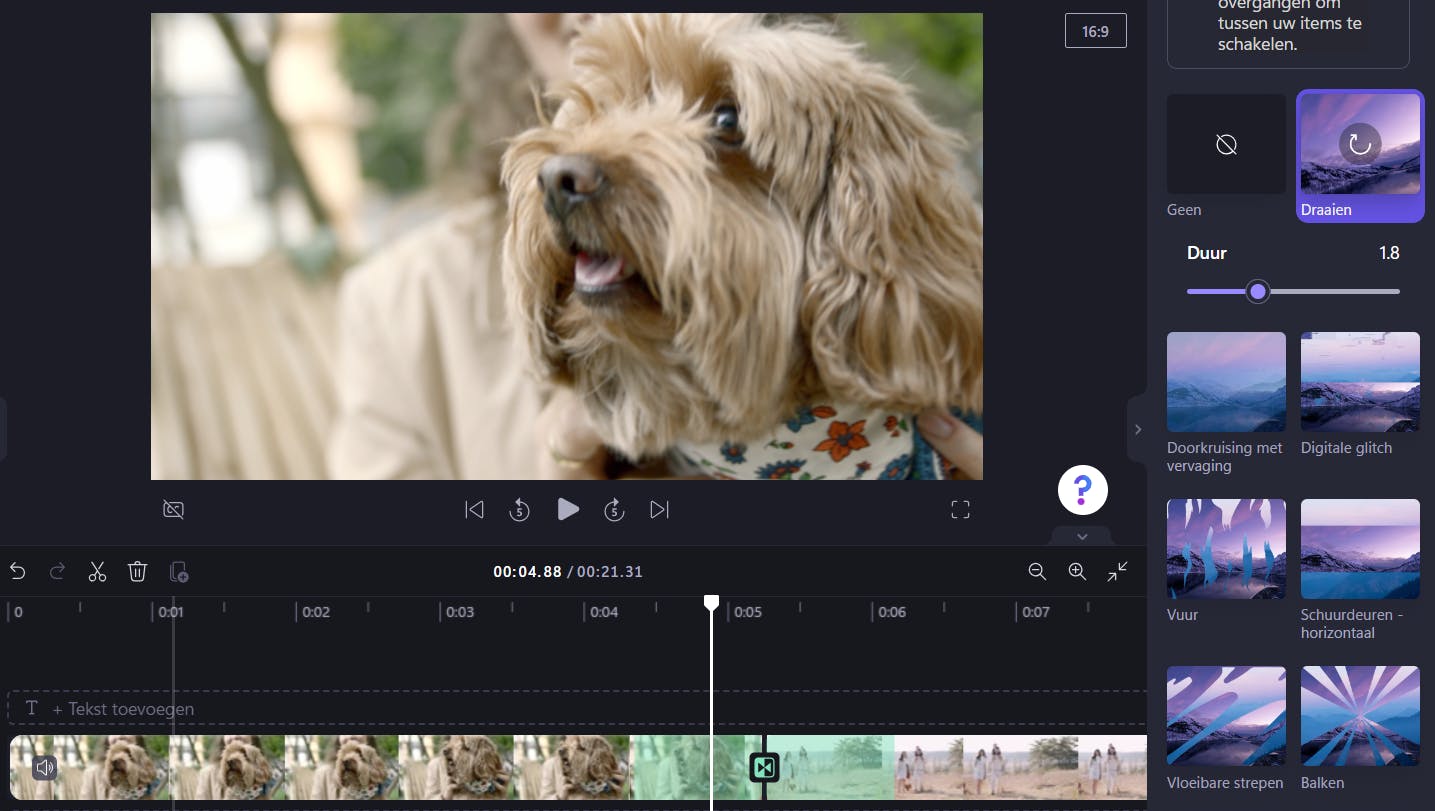The image size is (1435, 811).
Task: Zoom in the timeline
Action: point(1077,571)
